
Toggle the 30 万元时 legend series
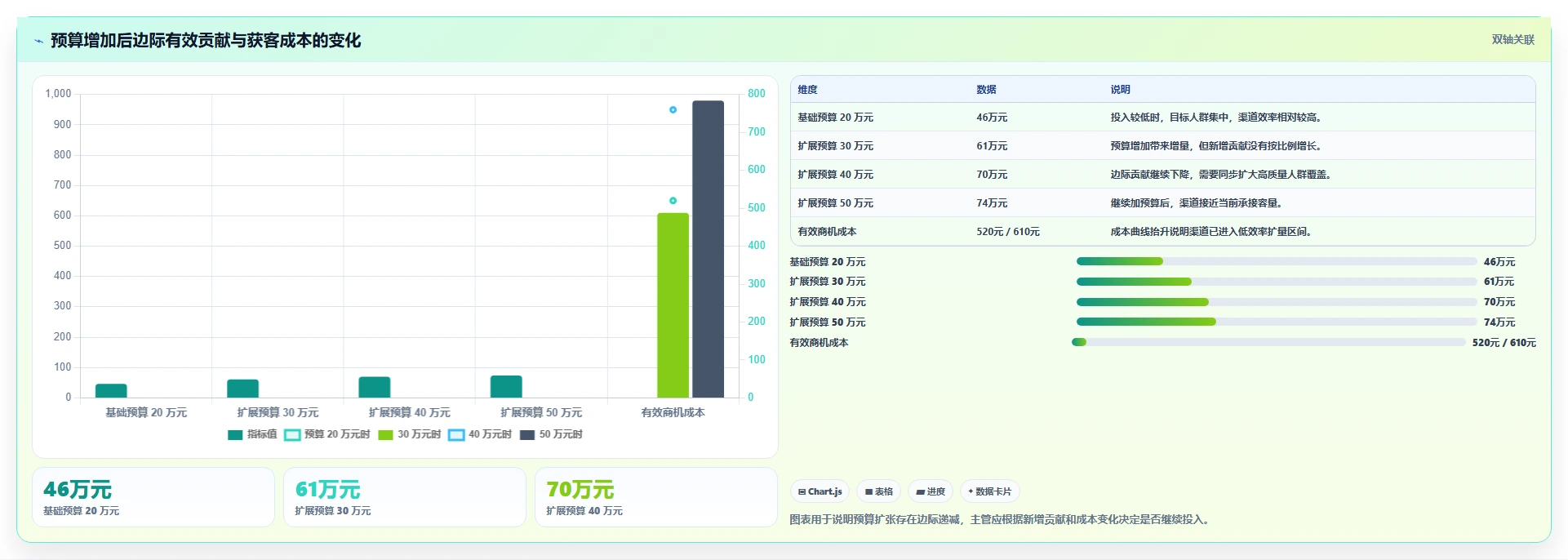coord(409,434)
